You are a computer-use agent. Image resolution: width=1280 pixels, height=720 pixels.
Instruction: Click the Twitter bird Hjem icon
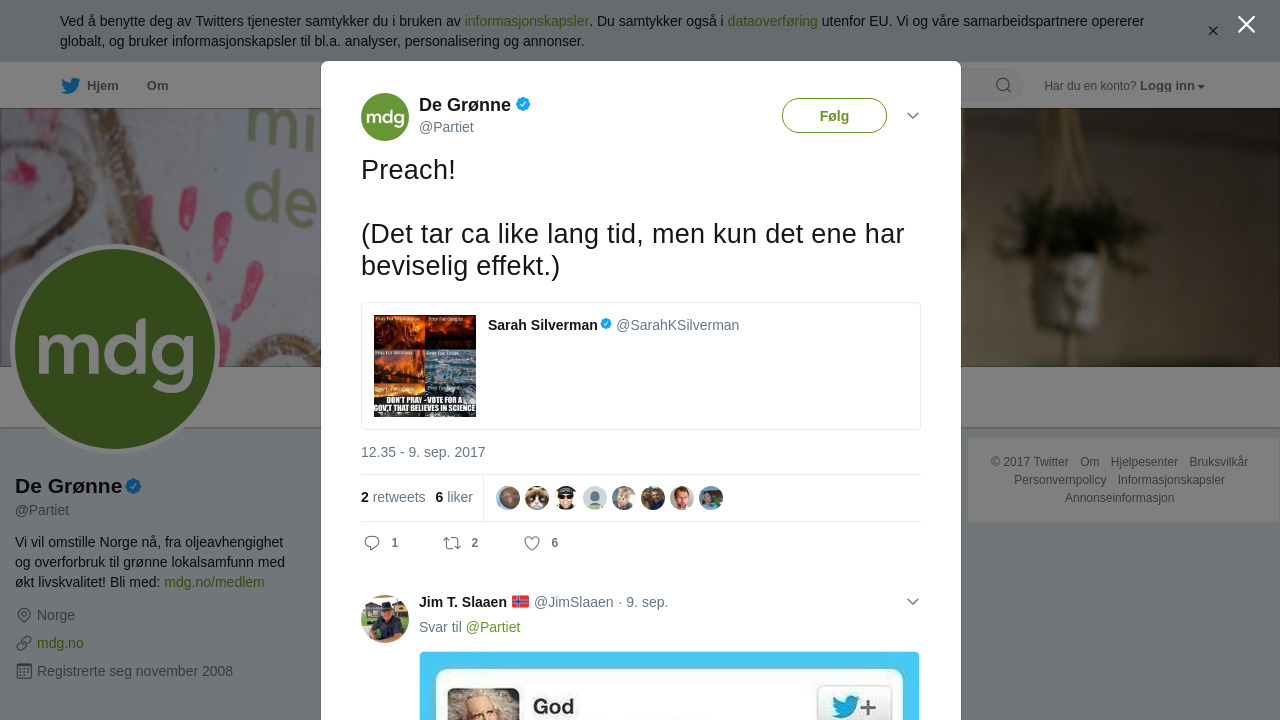pos(70,85)
